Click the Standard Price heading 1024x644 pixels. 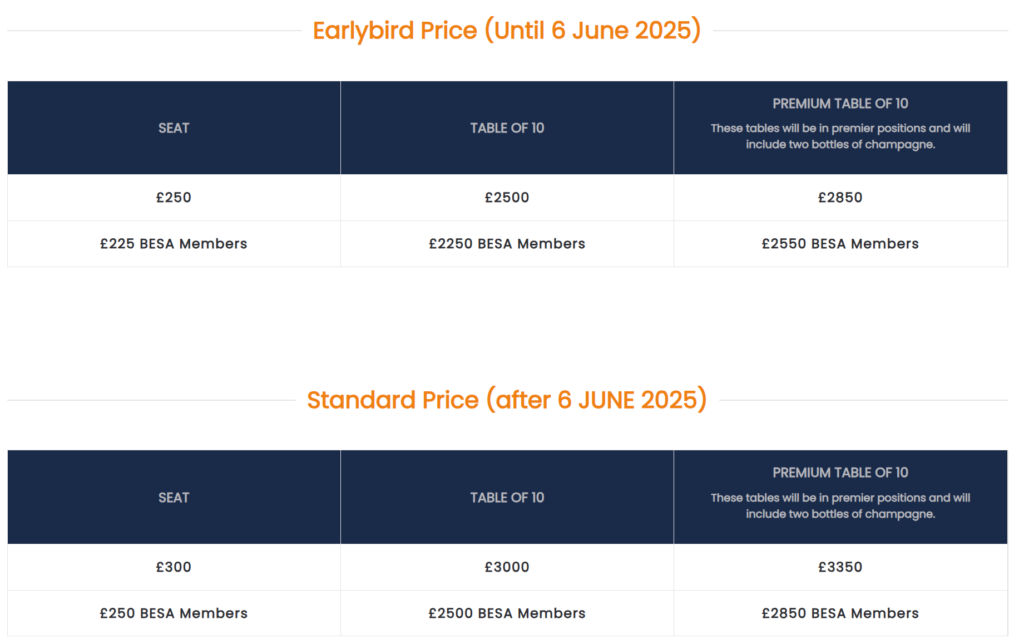click(x=506, y=400)
